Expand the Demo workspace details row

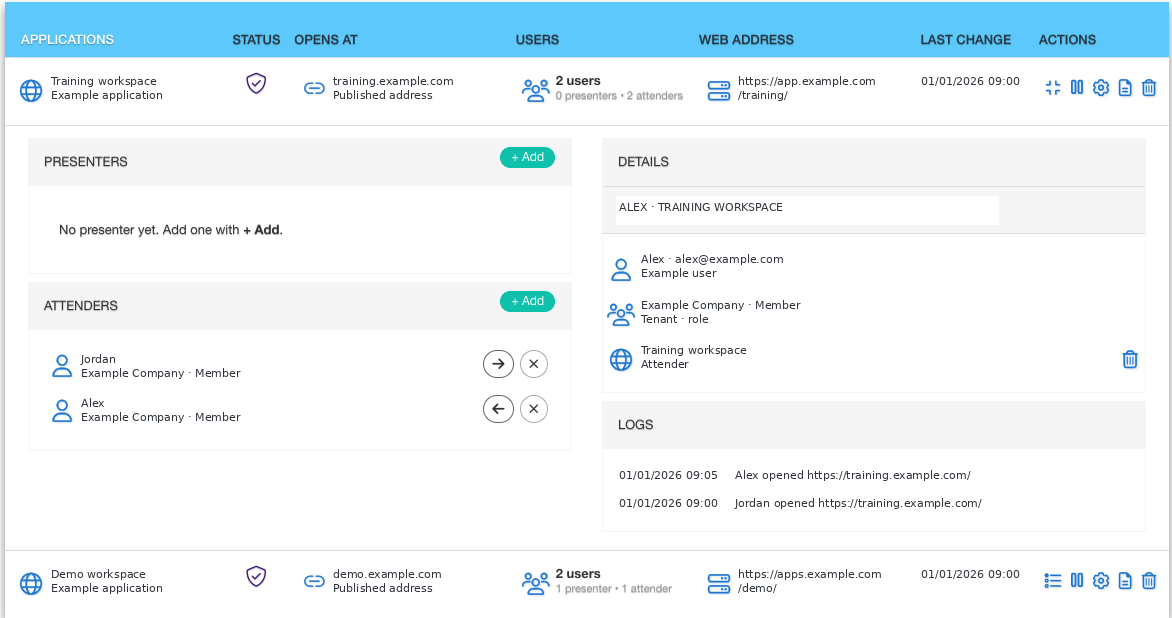tap(1052, 581)
